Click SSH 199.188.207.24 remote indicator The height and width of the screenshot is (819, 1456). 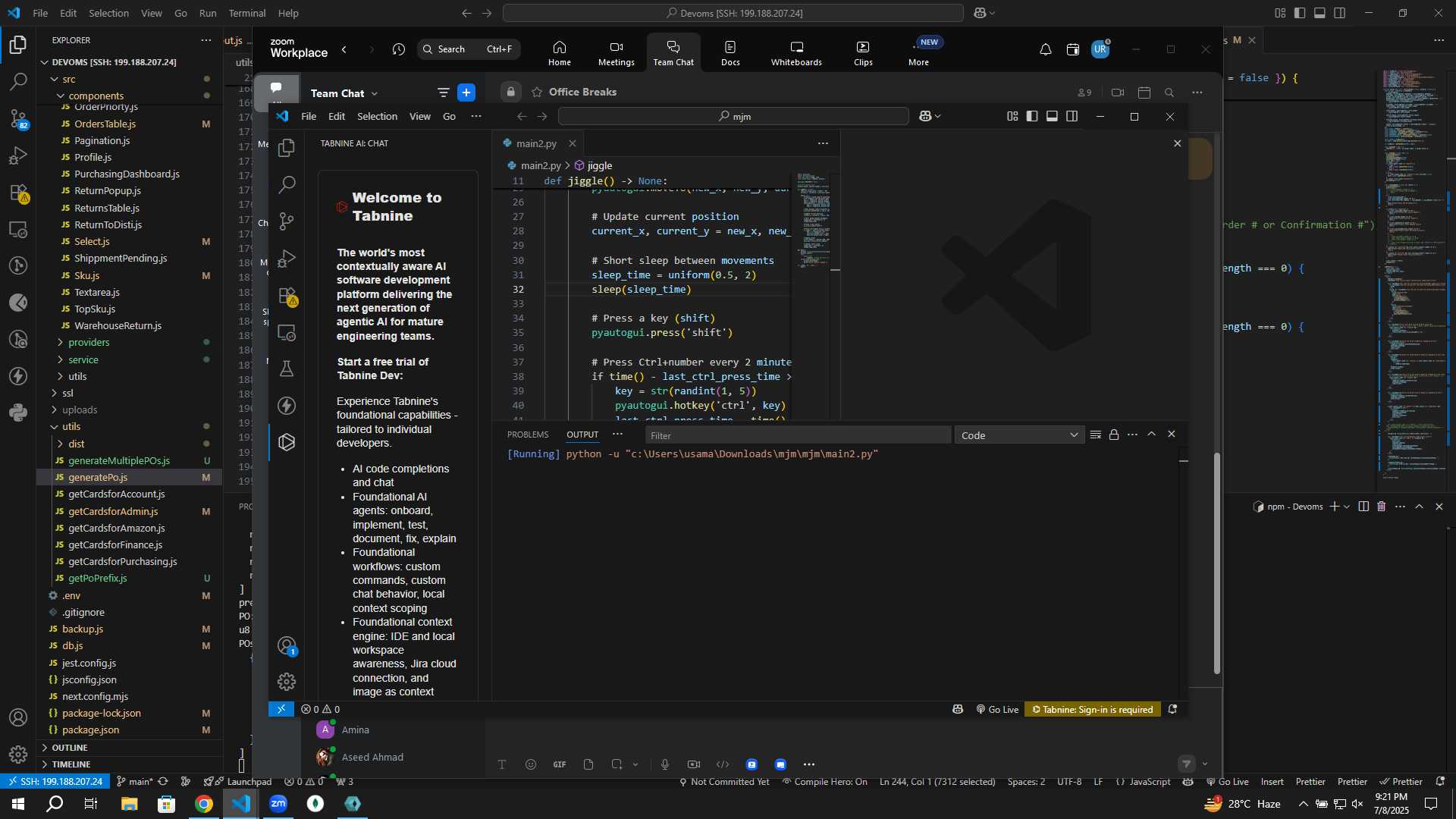(x=55, y=782)
